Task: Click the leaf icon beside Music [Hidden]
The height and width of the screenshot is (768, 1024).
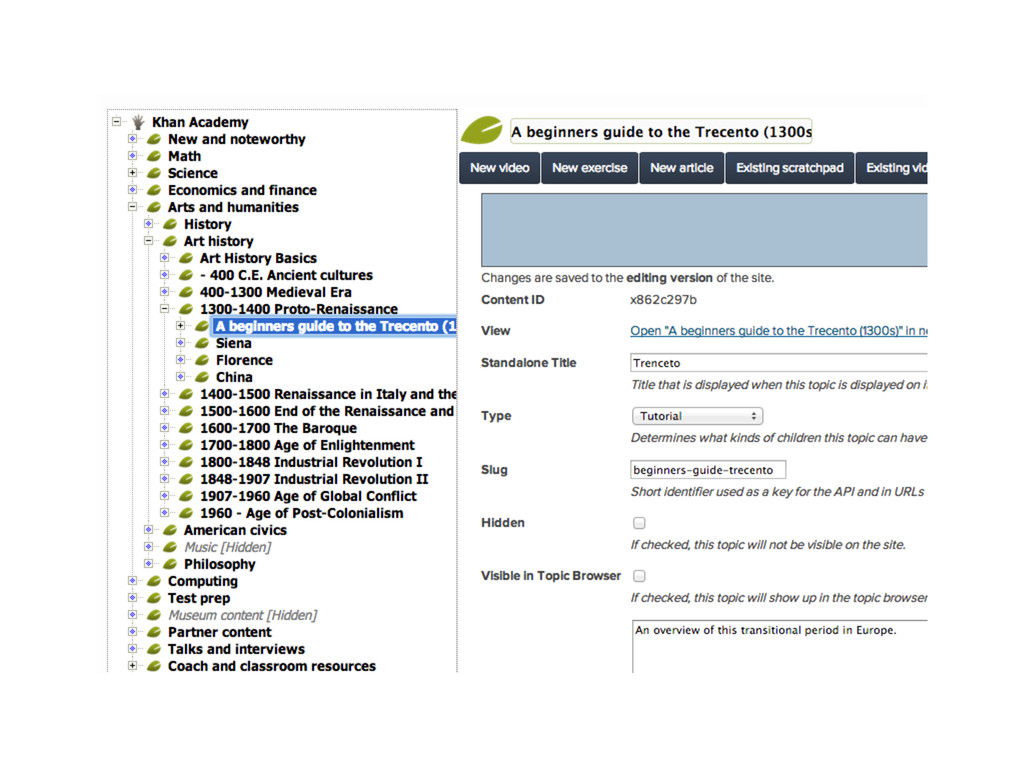Action: (x=170, y=547)
